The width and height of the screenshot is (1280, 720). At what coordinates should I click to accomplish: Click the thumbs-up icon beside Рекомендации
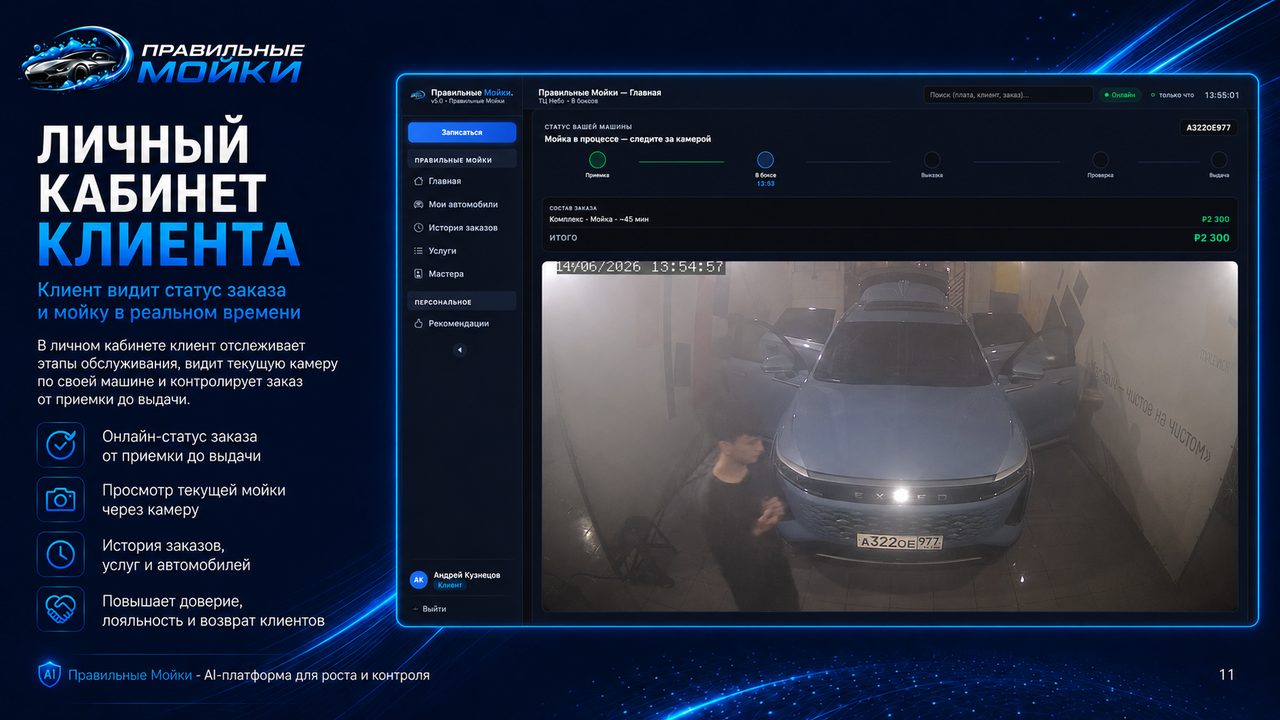tap(419, 324)
